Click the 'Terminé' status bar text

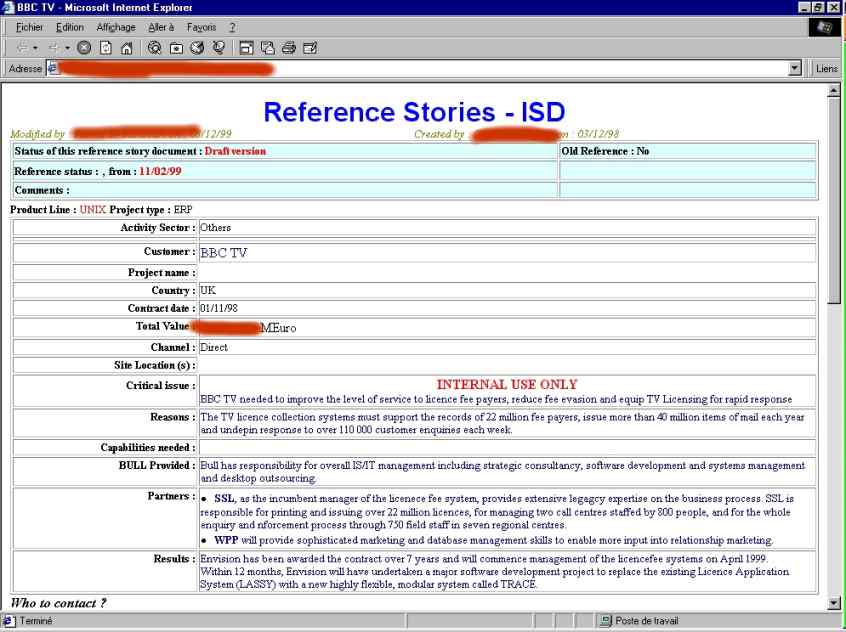[x=36, y=621]
